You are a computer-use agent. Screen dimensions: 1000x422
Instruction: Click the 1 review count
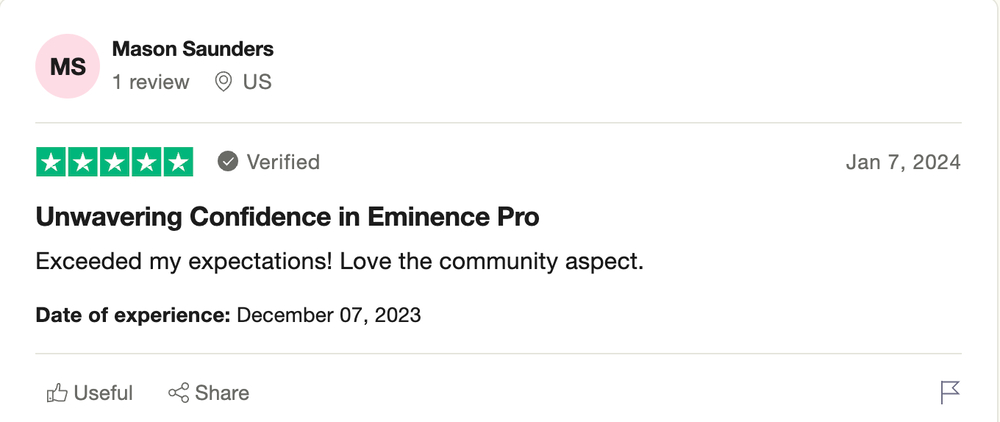click(151, 82)
